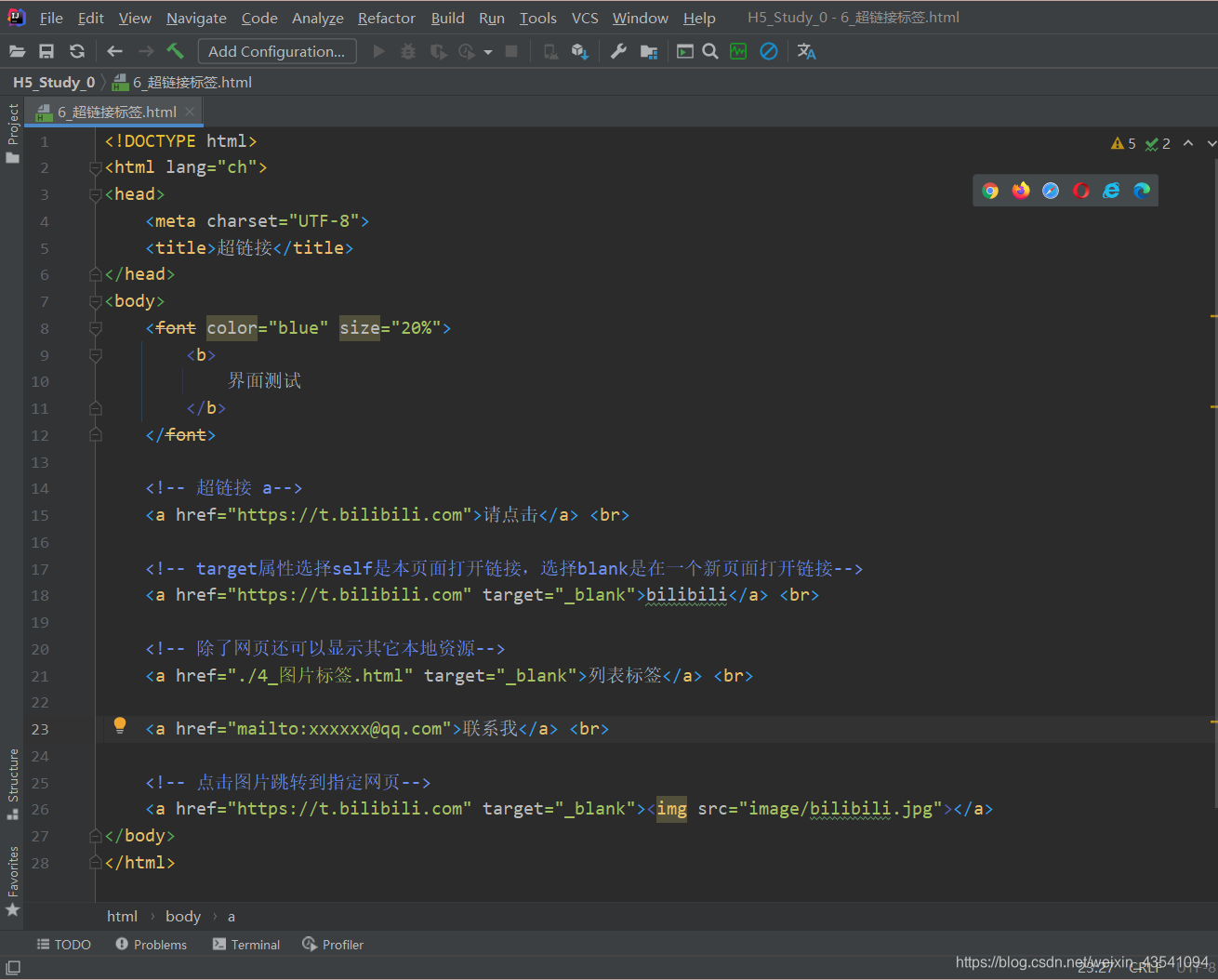This screenshot has height=980, width=1218.
Task: Click the green monitor icon
Action: coord(738,51)
